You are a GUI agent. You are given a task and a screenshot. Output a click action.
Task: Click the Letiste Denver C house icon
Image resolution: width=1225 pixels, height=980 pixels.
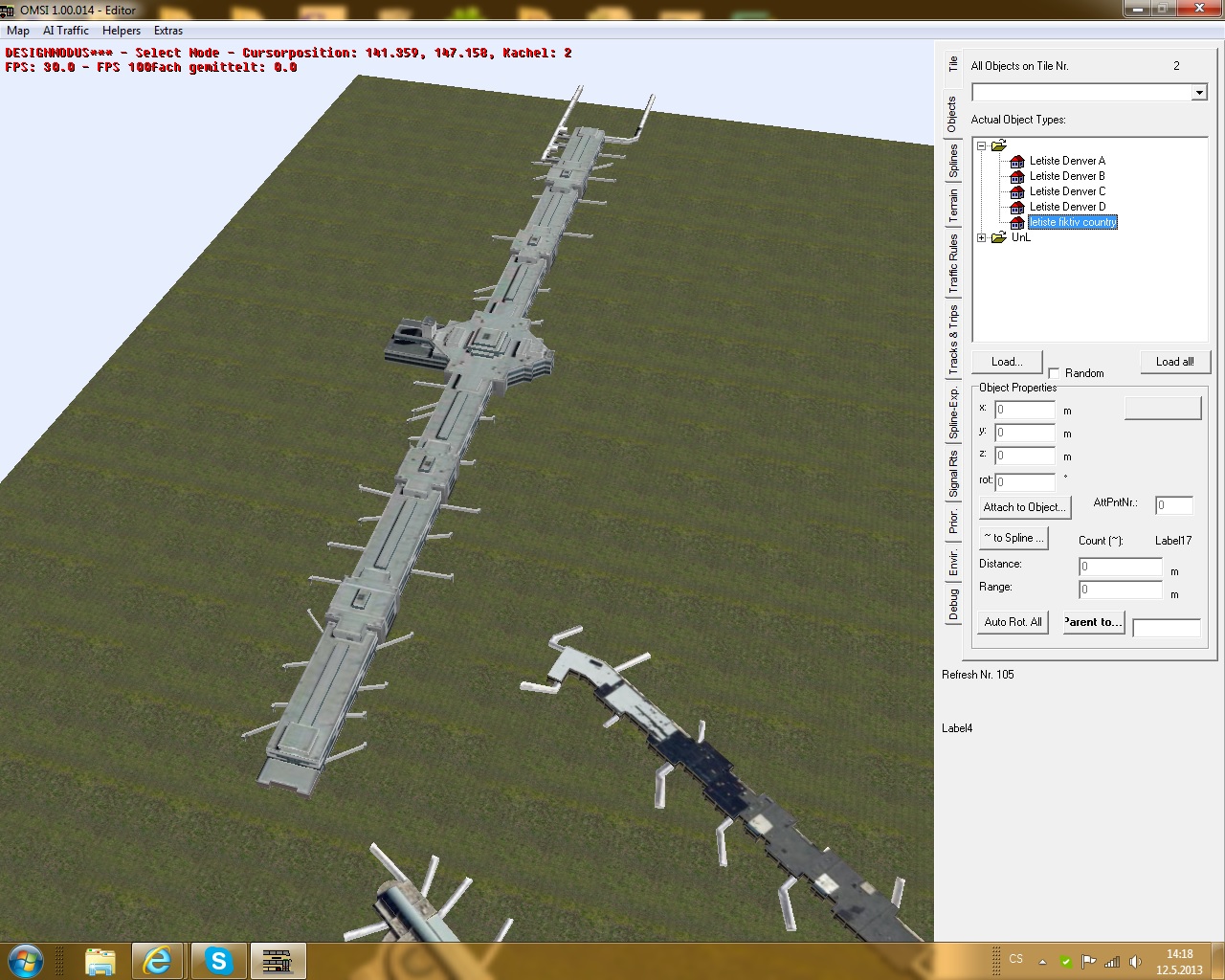(1017, 191)
